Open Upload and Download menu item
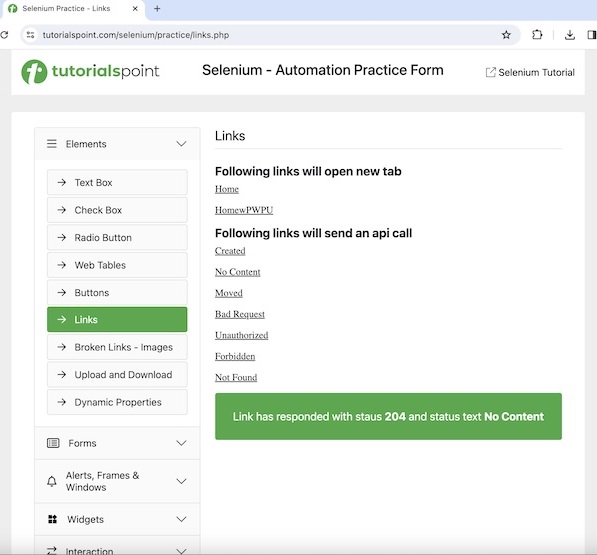597x555 pixels. pos(117,375)
